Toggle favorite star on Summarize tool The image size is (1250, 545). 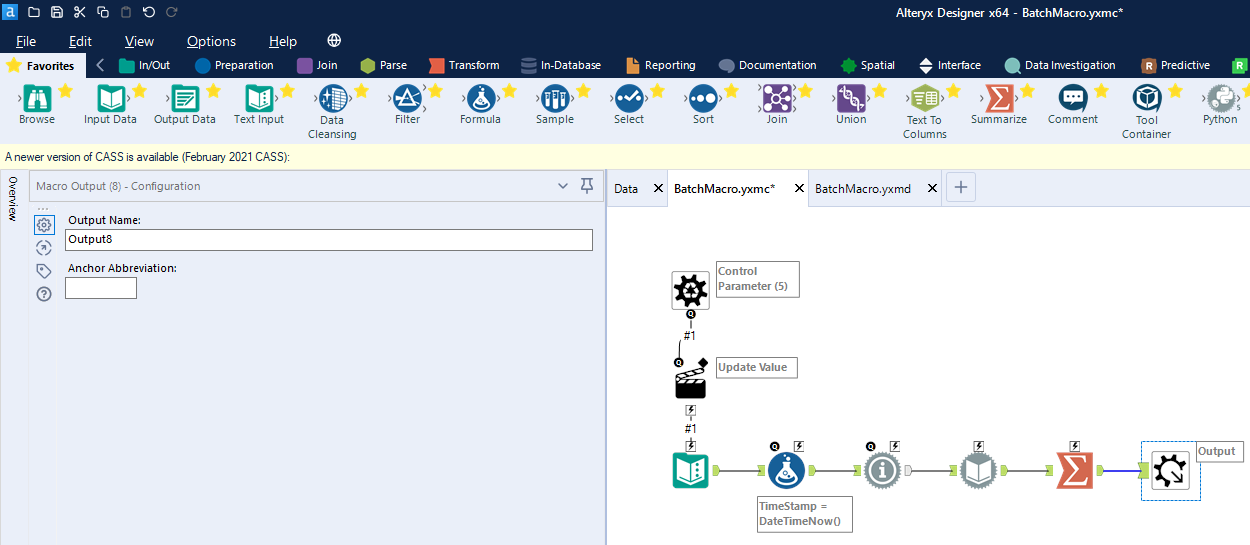click(1027, 91)
